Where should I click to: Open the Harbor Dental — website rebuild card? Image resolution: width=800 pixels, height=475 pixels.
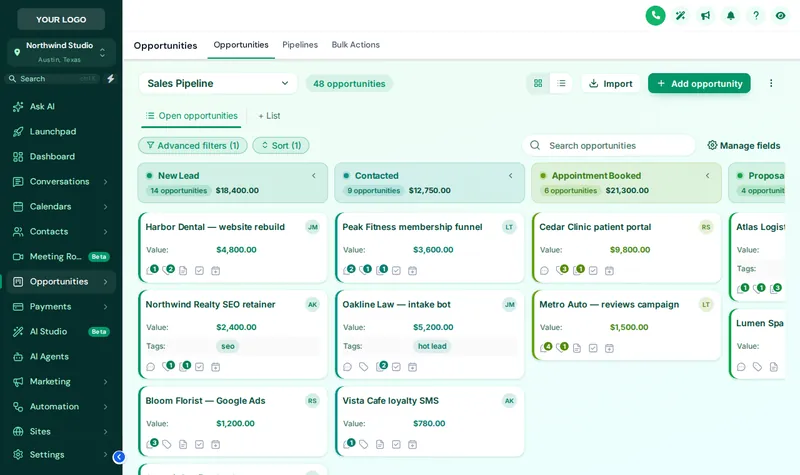(233, 247)
